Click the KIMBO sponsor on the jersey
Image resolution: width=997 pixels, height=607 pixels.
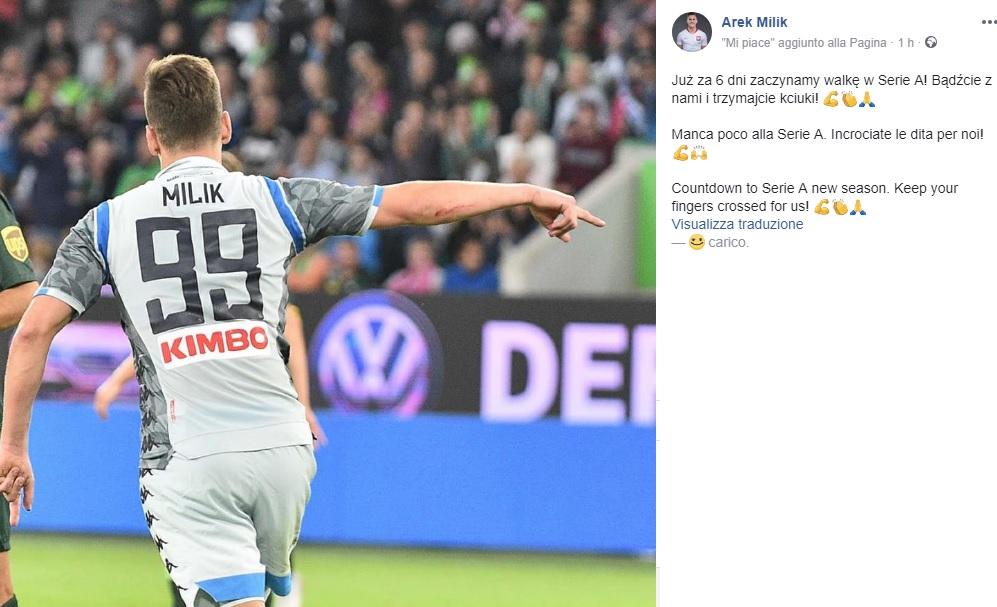pyautogui.click(x=214, y=344)
